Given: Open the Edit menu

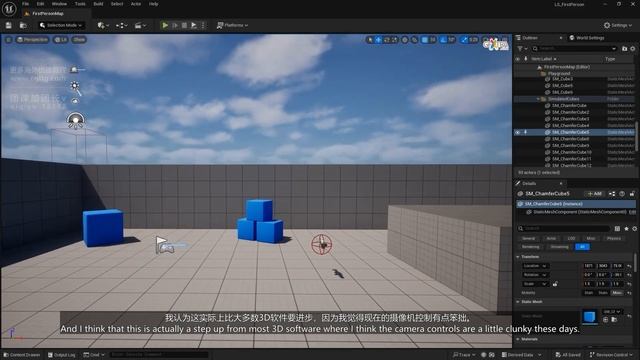Looking at the screenshot, I should (40, 4).
